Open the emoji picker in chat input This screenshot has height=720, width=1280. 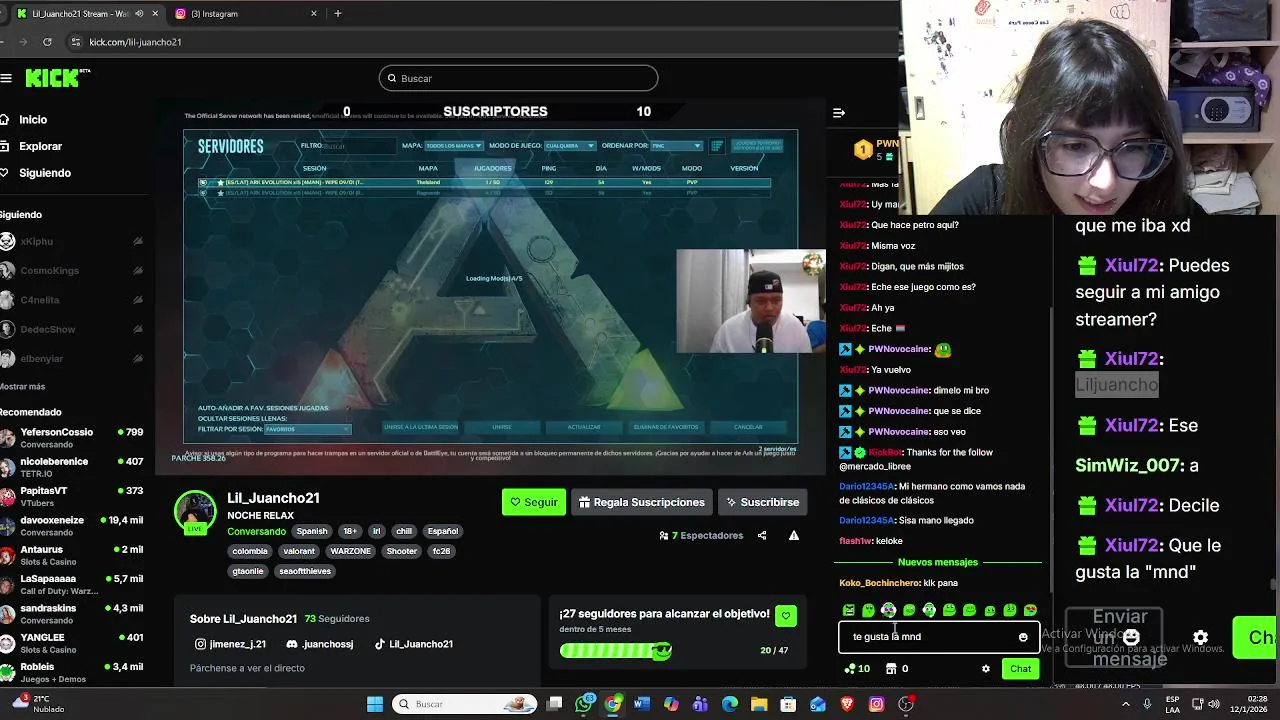point(1023,637)
